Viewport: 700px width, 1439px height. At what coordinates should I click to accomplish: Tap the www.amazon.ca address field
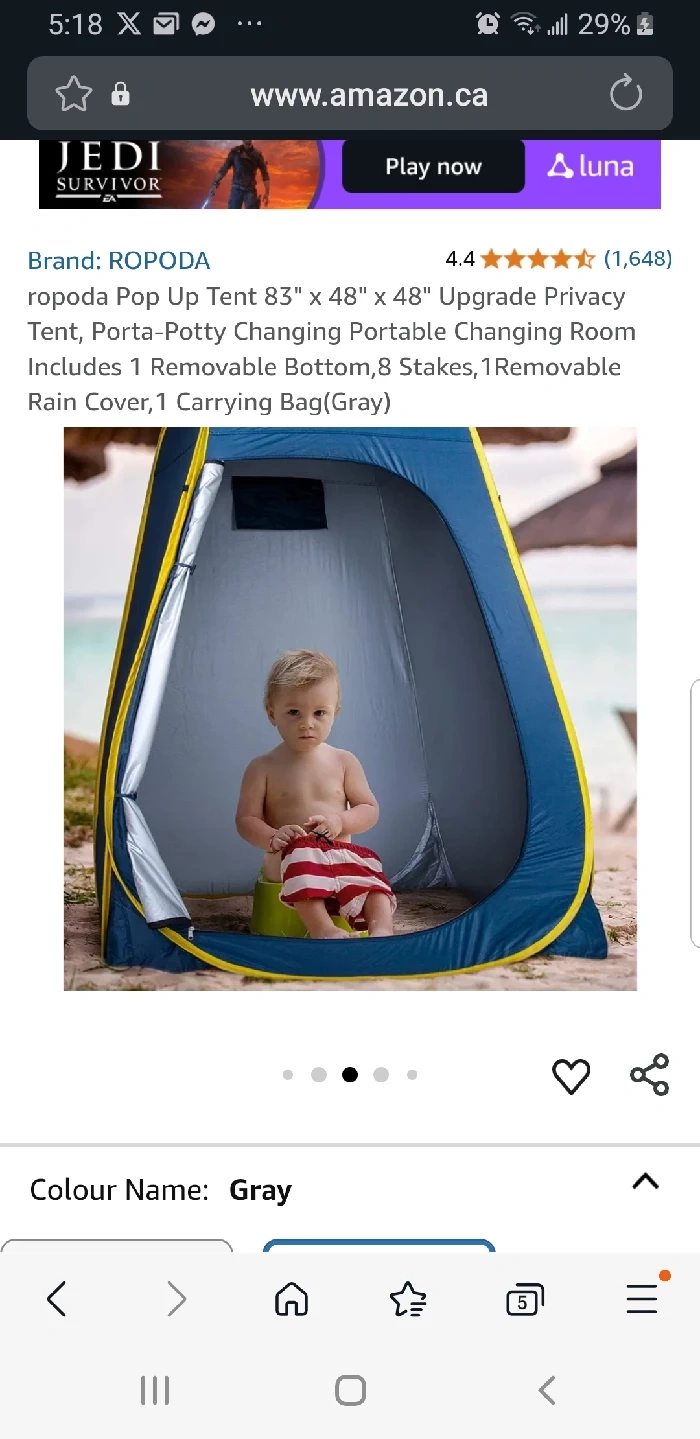point(369,95)
